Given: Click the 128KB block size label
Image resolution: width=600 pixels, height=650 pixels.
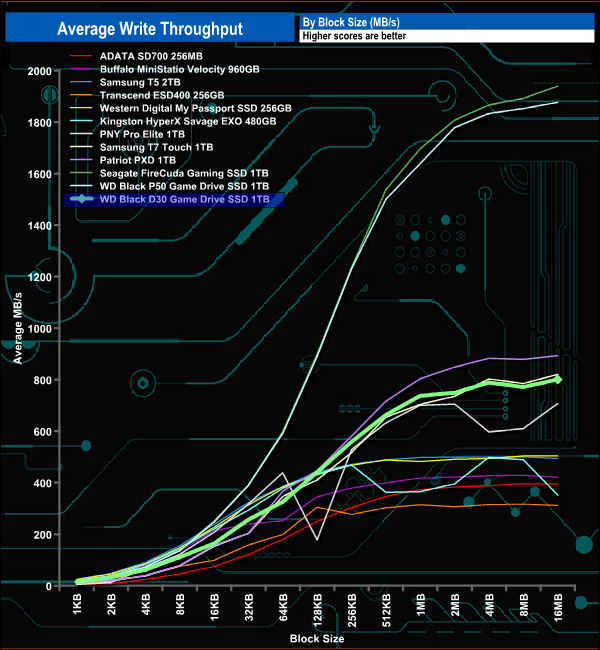Looking at the screenshot, I should [318, 610].
